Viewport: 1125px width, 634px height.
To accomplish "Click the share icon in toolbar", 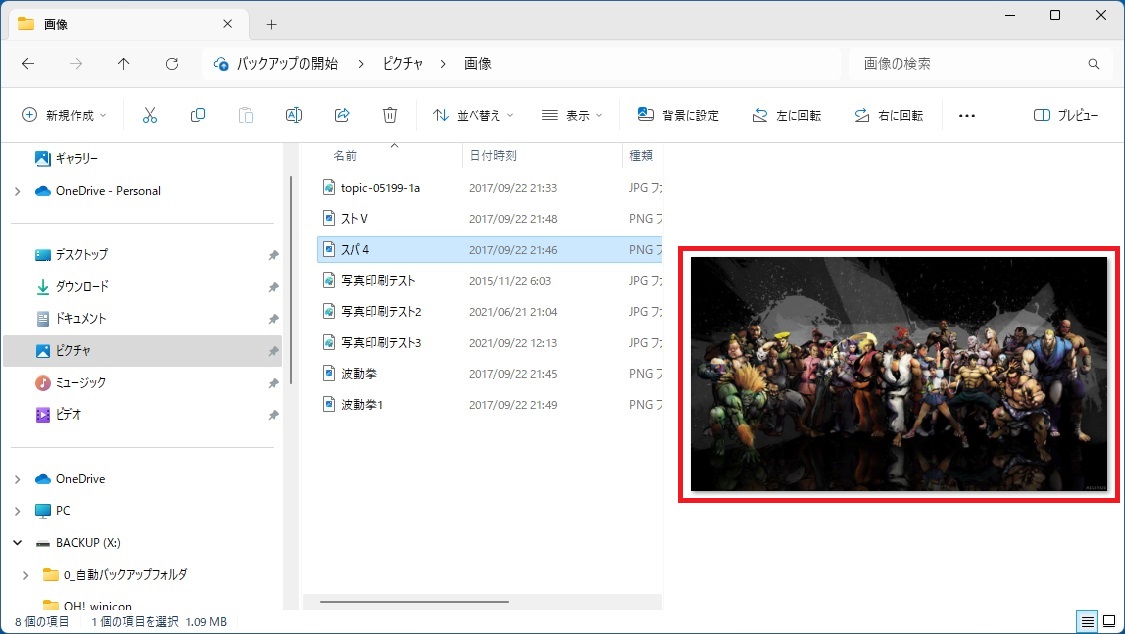I will coord(342,115).
